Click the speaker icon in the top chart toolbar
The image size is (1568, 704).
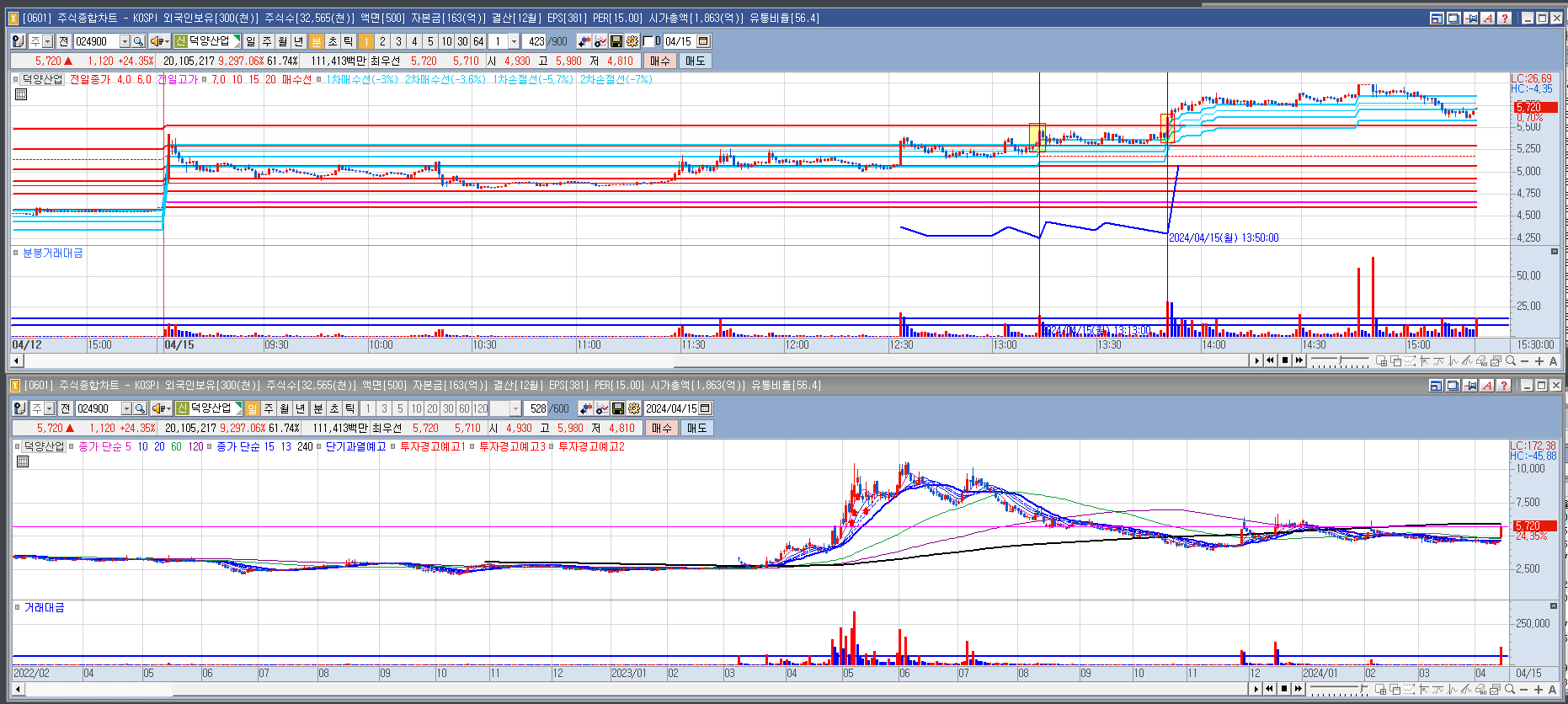click(157, 41)
